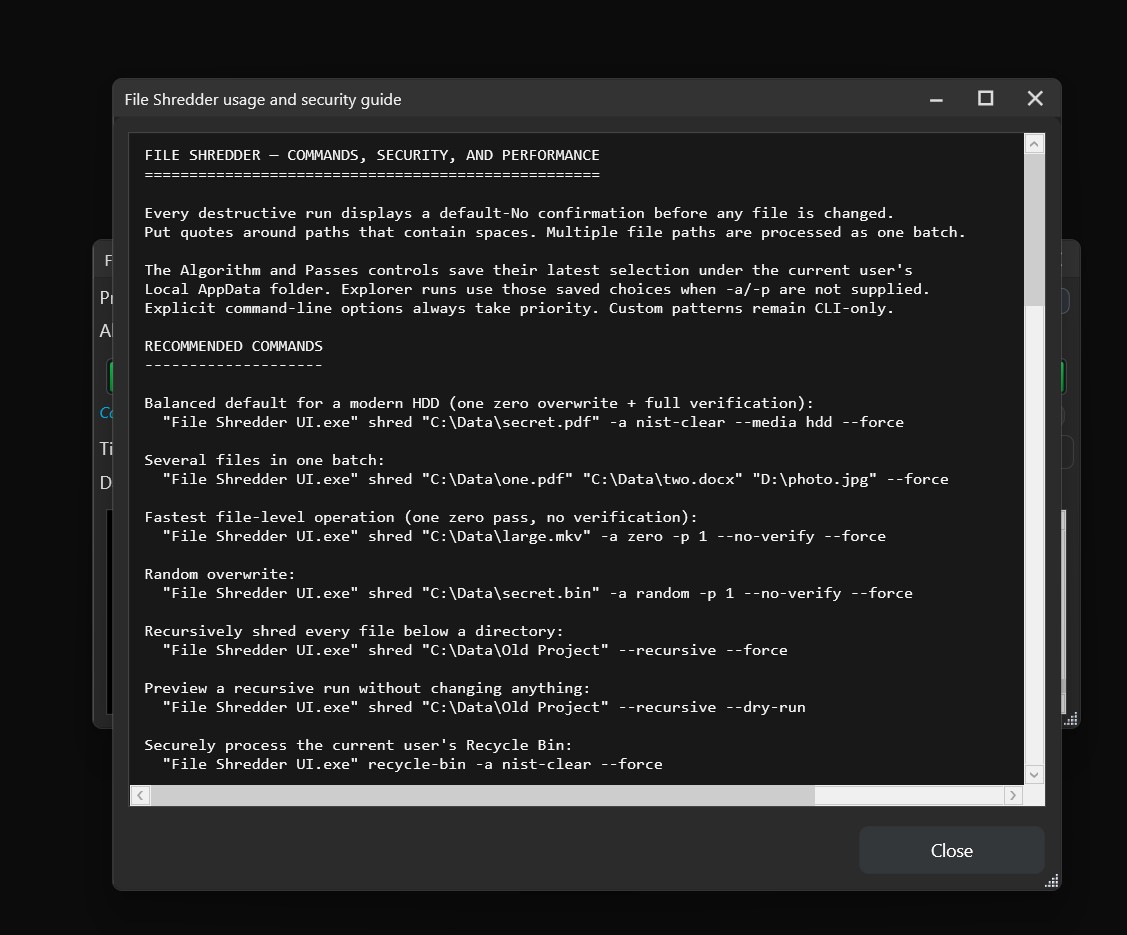Click the one.pdf two.docx photo.jpg command
Viewport: 1127px width, 935px height.
coord(555,479)
